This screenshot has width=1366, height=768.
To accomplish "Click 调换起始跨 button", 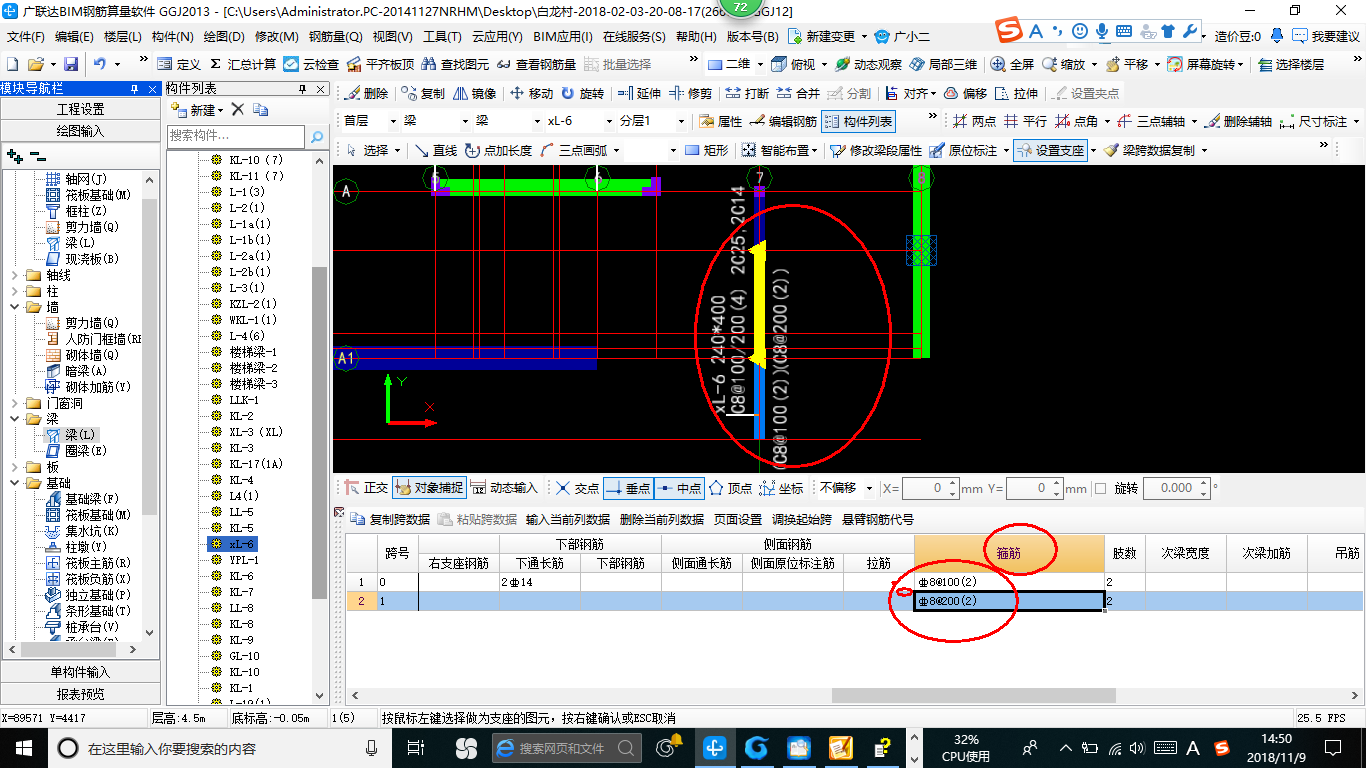I will point(802,520).
